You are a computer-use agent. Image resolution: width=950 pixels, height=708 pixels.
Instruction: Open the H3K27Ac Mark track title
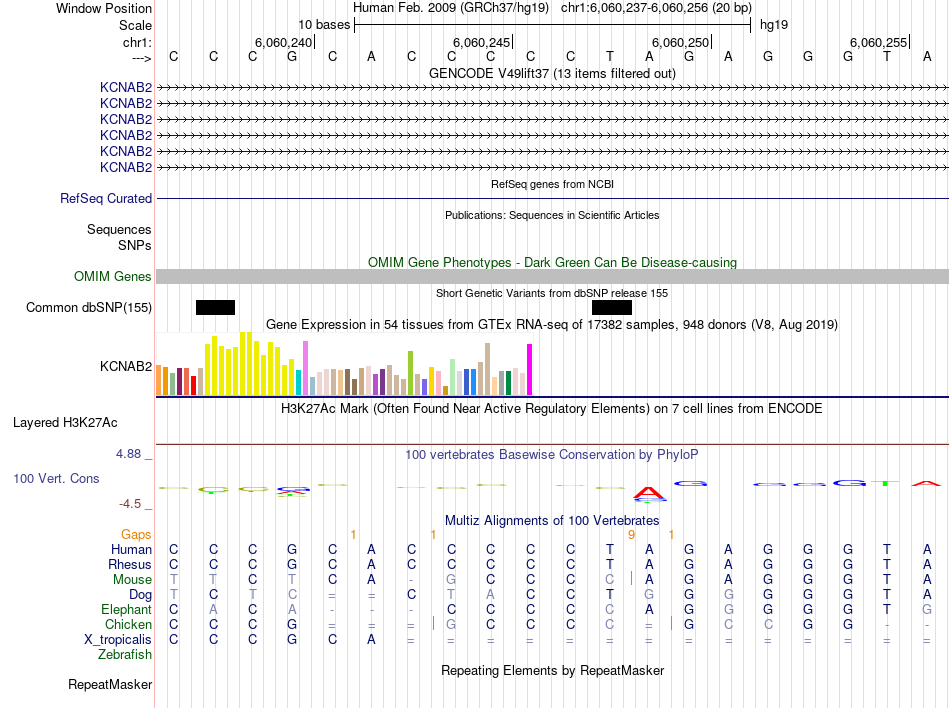tap(552, 409)
